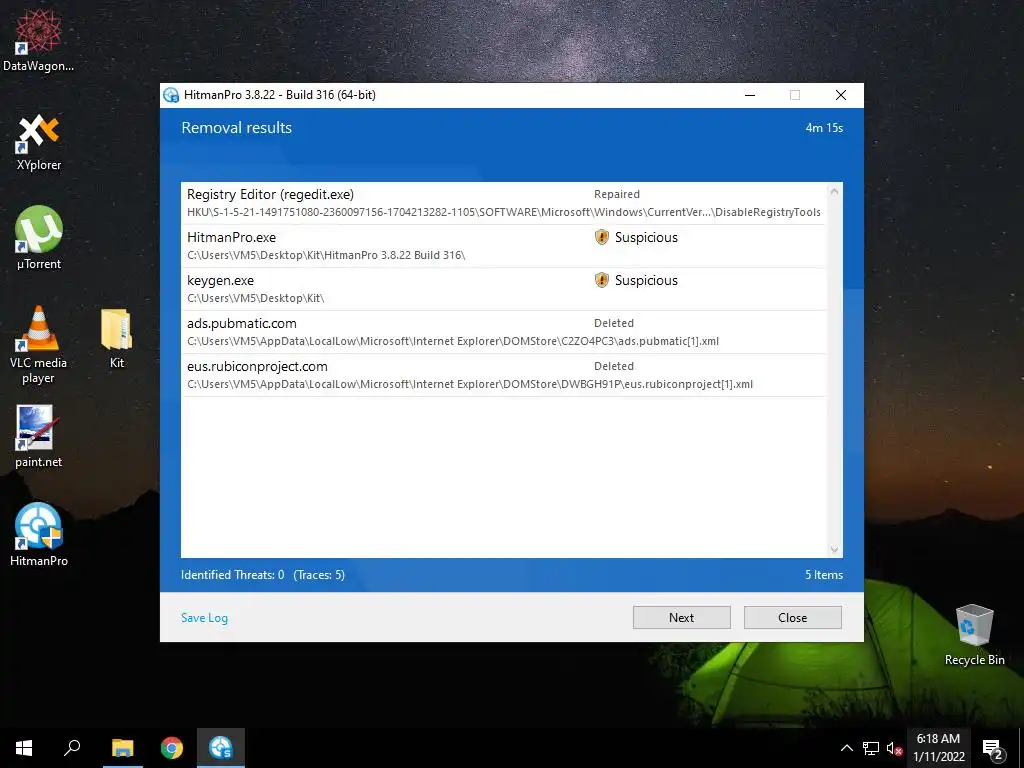The height and width of the screenshot is (768, 1024).
Task: Click the ads.pubmatic[1].xml file path
Action: click(453, 341)
